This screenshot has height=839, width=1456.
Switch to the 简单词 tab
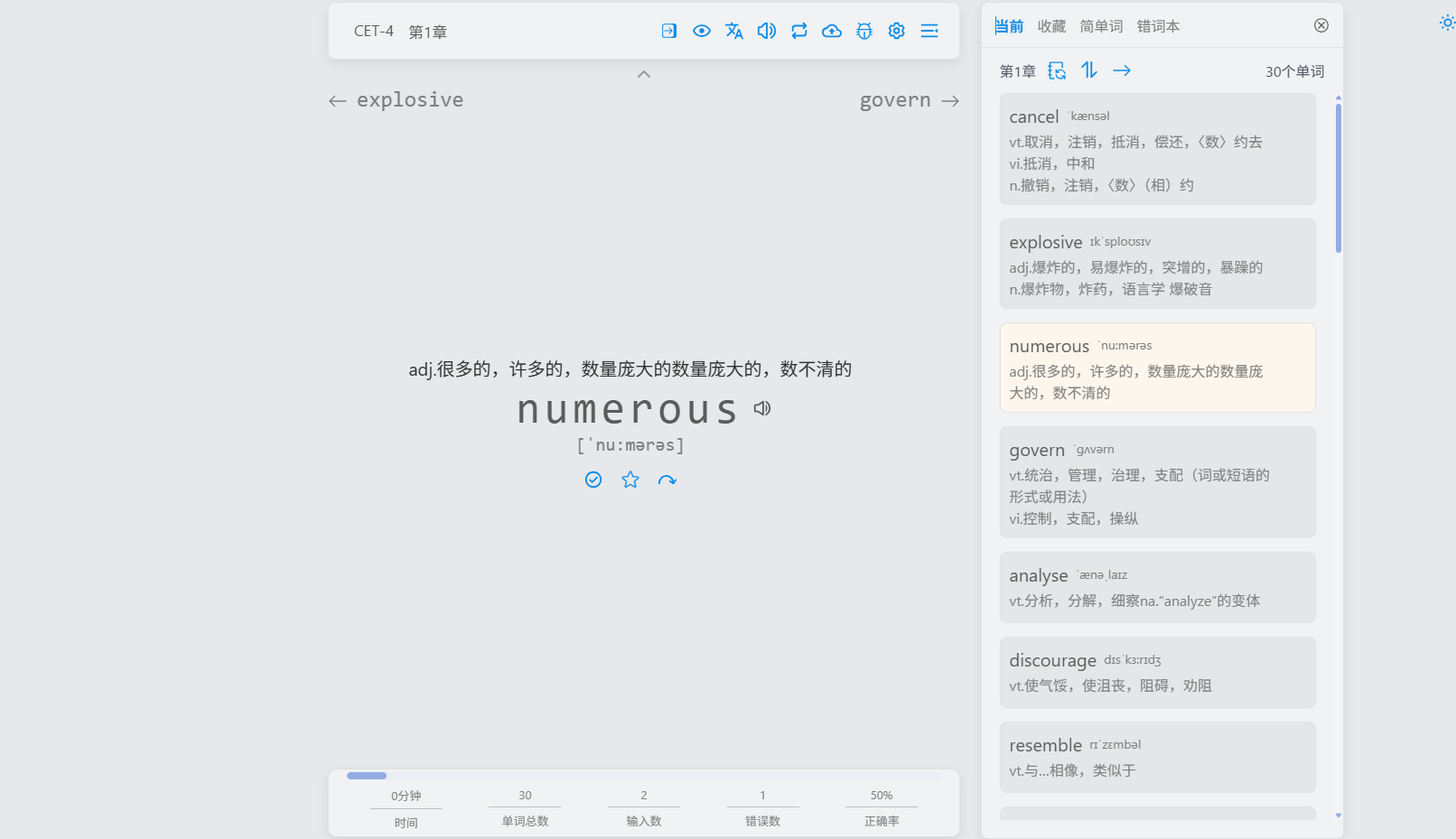[1101, 26]
